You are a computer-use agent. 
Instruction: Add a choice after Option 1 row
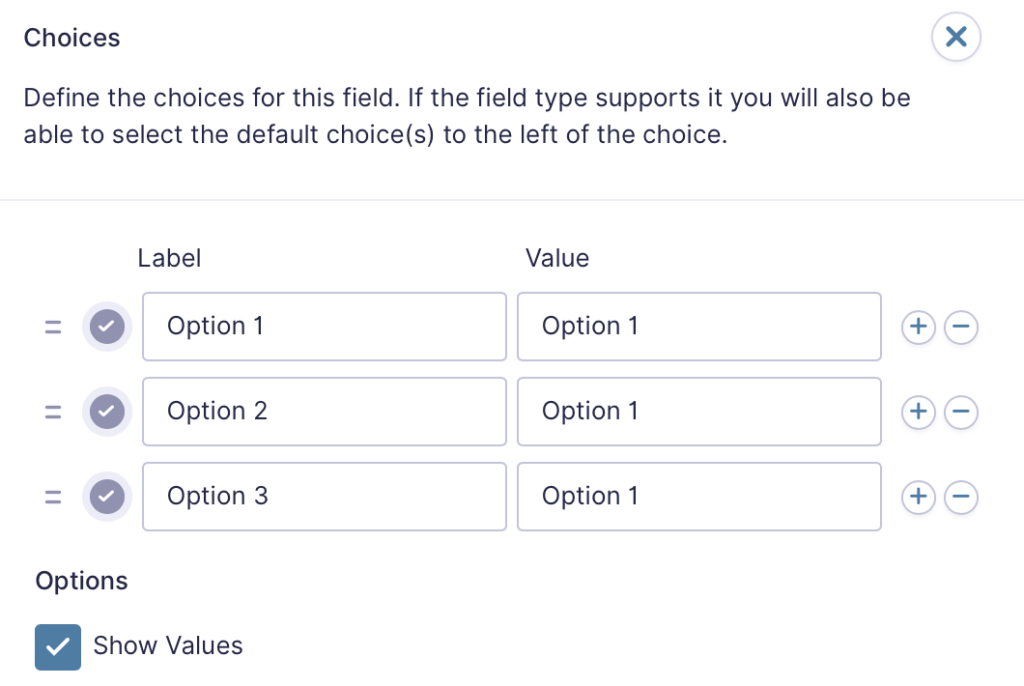tap(918, 326)
